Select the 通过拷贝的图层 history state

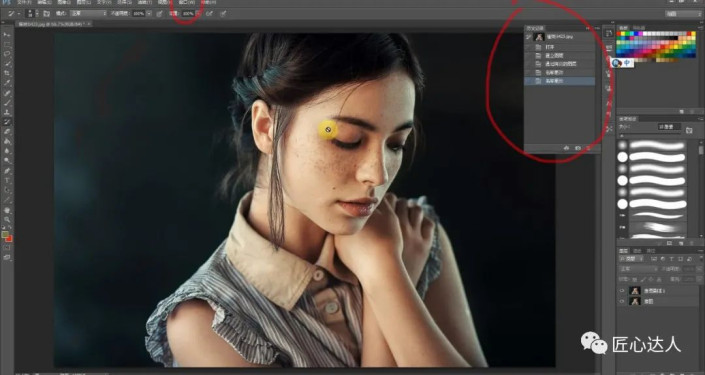point(560,64)
